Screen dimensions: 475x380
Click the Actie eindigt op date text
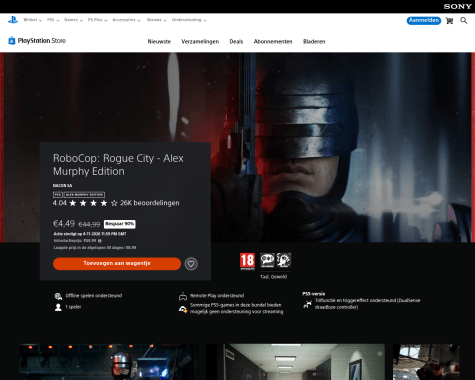click(x=90, y=234)
